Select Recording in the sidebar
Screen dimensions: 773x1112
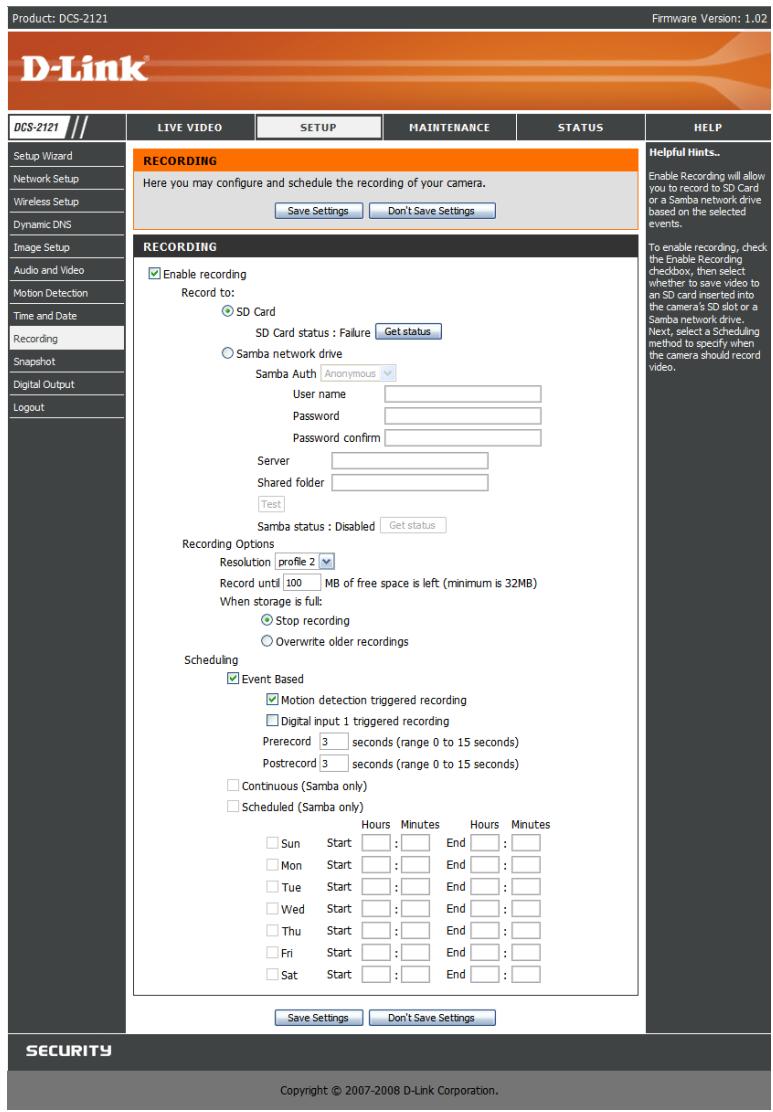point(66,338)
